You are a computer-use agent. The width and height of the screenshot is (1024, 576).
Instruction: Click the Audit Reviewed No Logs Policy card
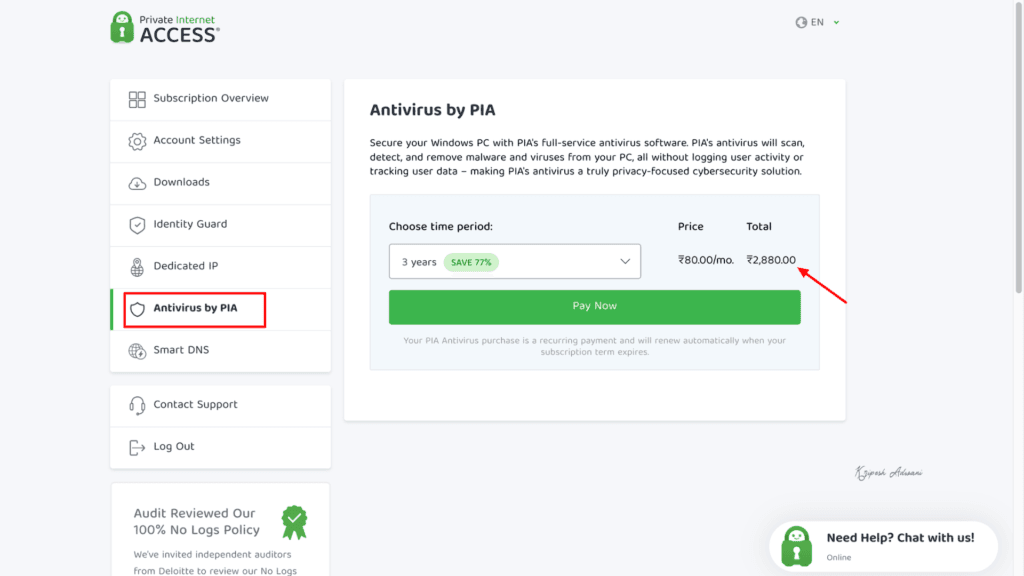click(x=220, y=530)
